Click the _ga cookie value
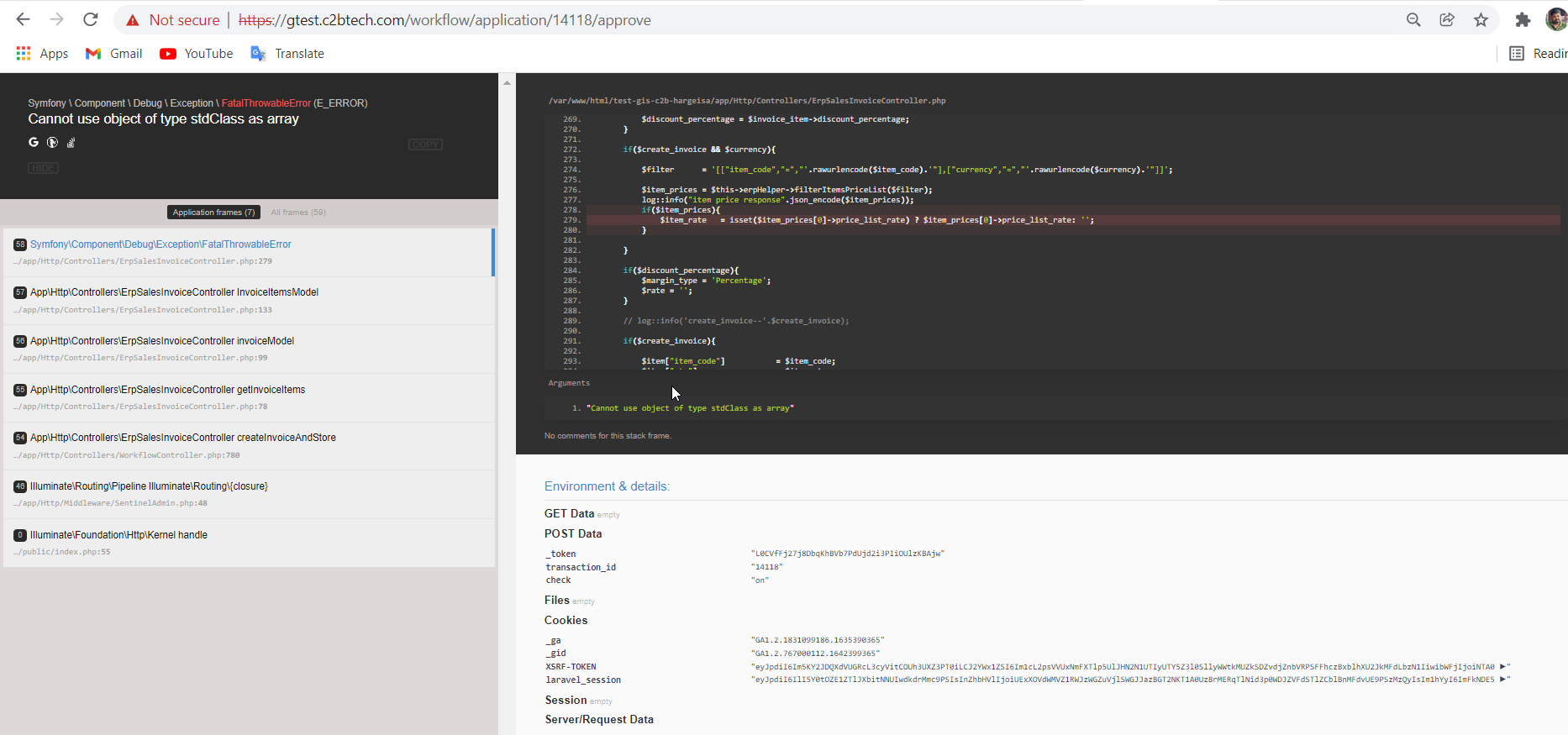Viewport: 1568px width, 735px height. point(818,640)
